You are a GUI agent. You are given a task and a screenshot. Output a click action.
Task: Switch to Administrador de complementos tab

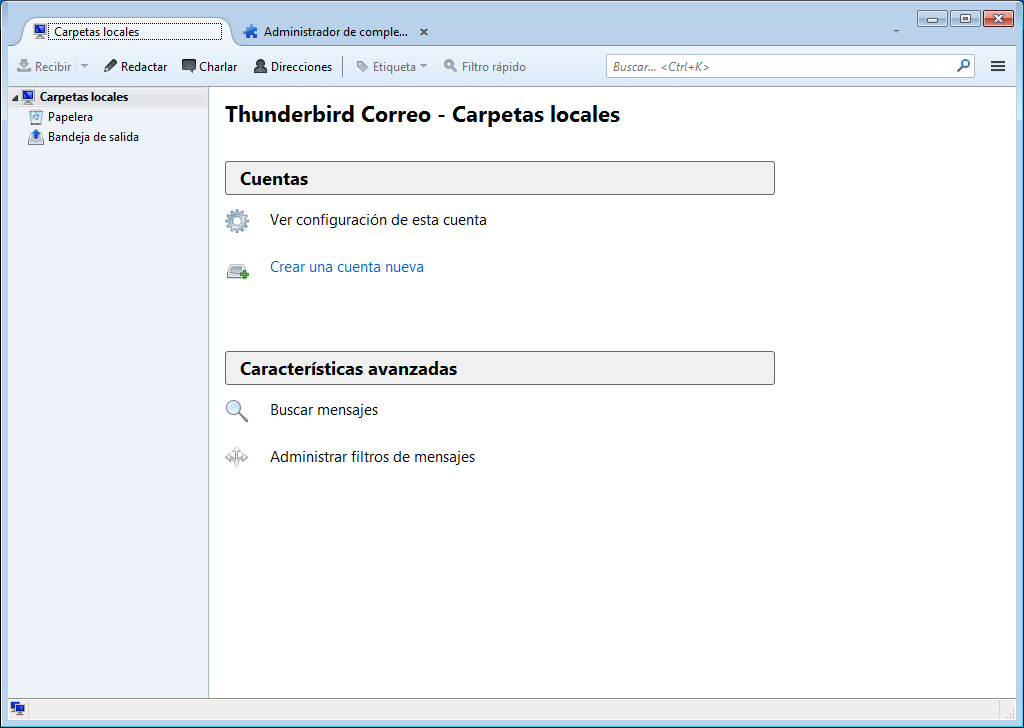335,32
